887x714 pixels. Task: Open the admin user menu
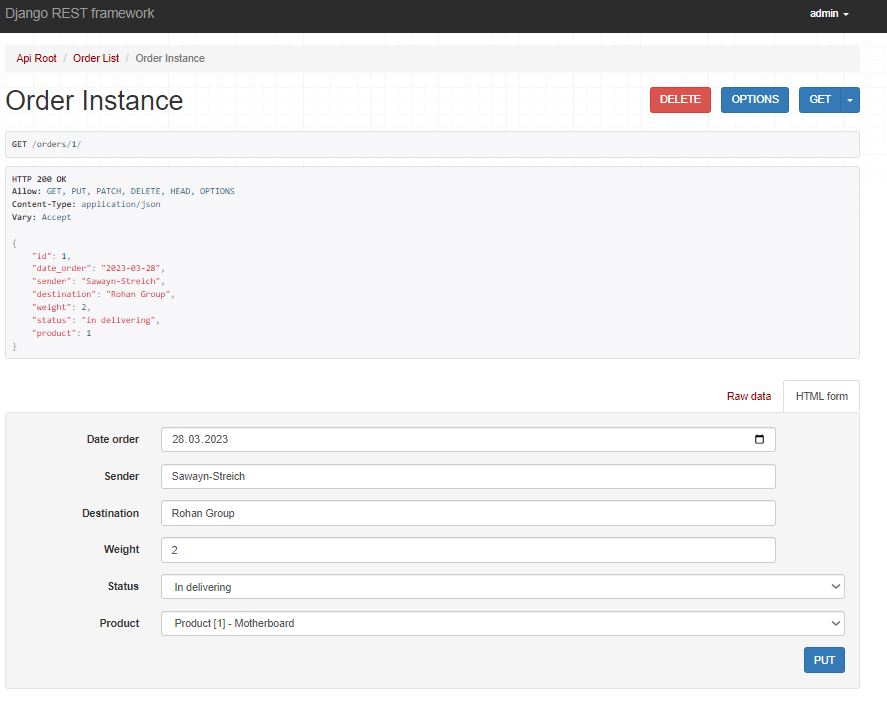[829, 14]
